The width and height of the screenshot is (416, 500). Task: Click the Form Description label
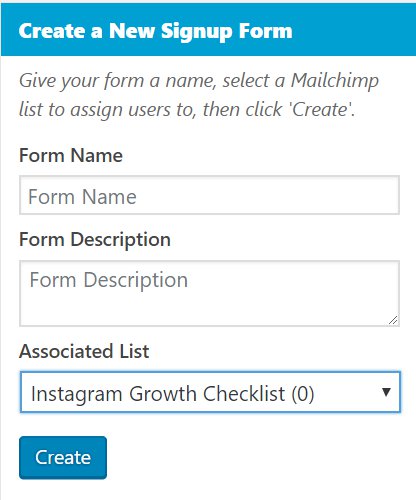(x=95, y=240)
